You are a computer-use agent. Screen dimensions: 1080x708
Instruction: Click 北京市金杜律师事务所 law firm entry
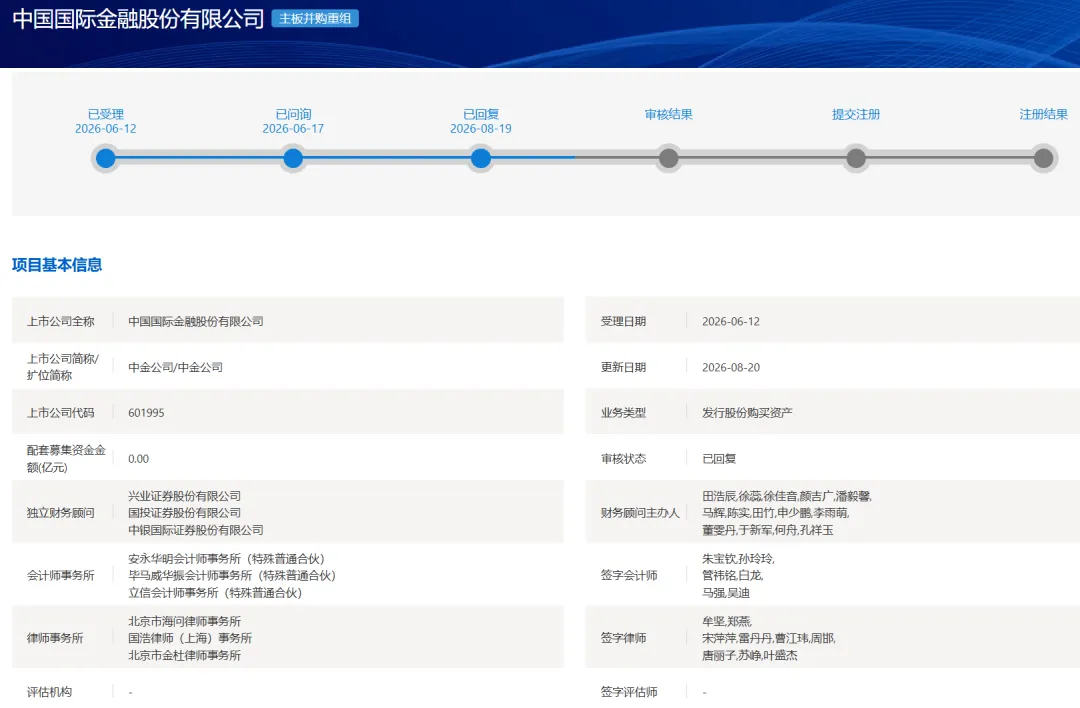tap(185, 655)
